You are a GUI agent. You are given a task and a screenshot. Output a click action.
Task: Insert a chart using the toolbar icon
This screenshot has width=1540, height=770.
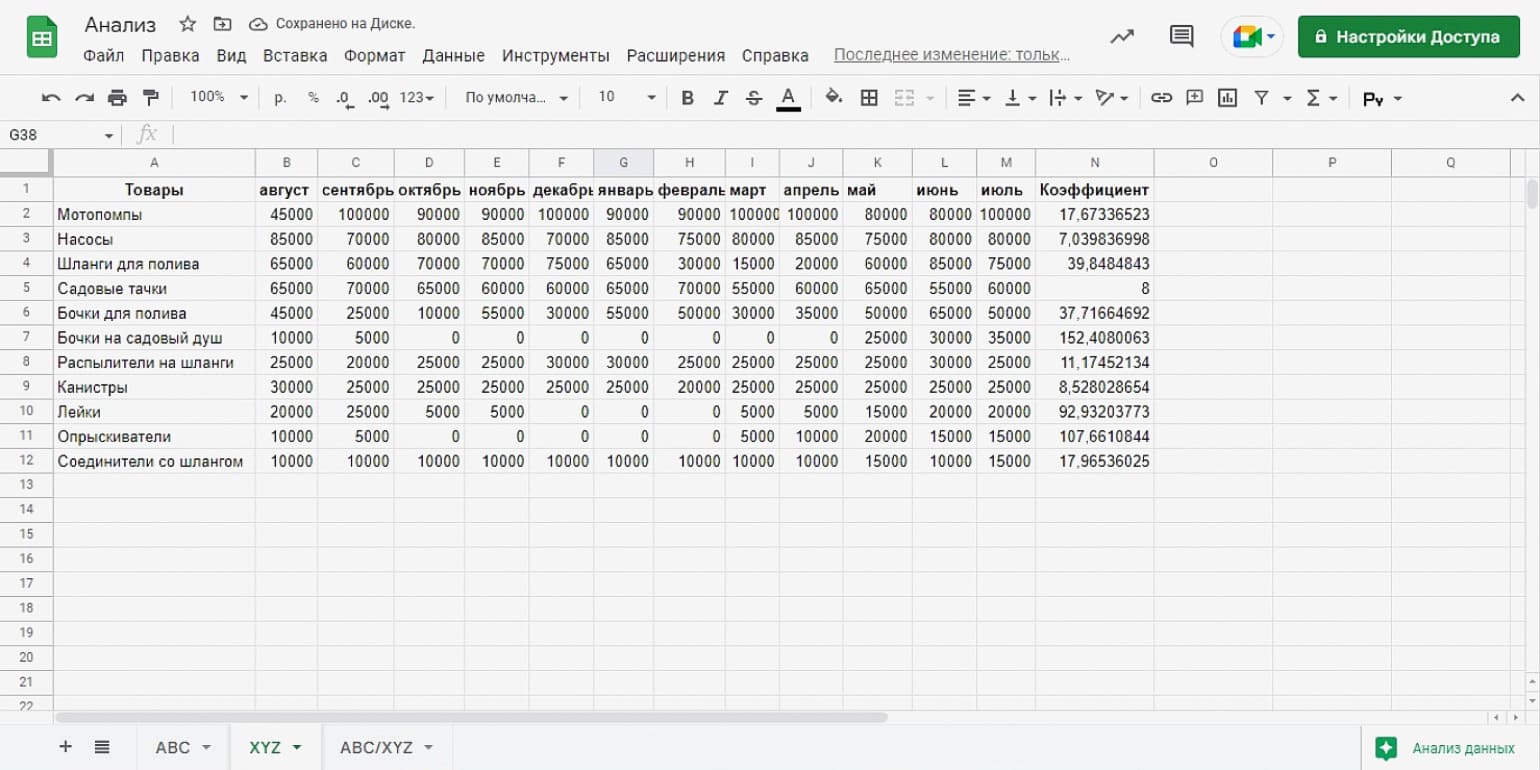[x=1227, y=97]
